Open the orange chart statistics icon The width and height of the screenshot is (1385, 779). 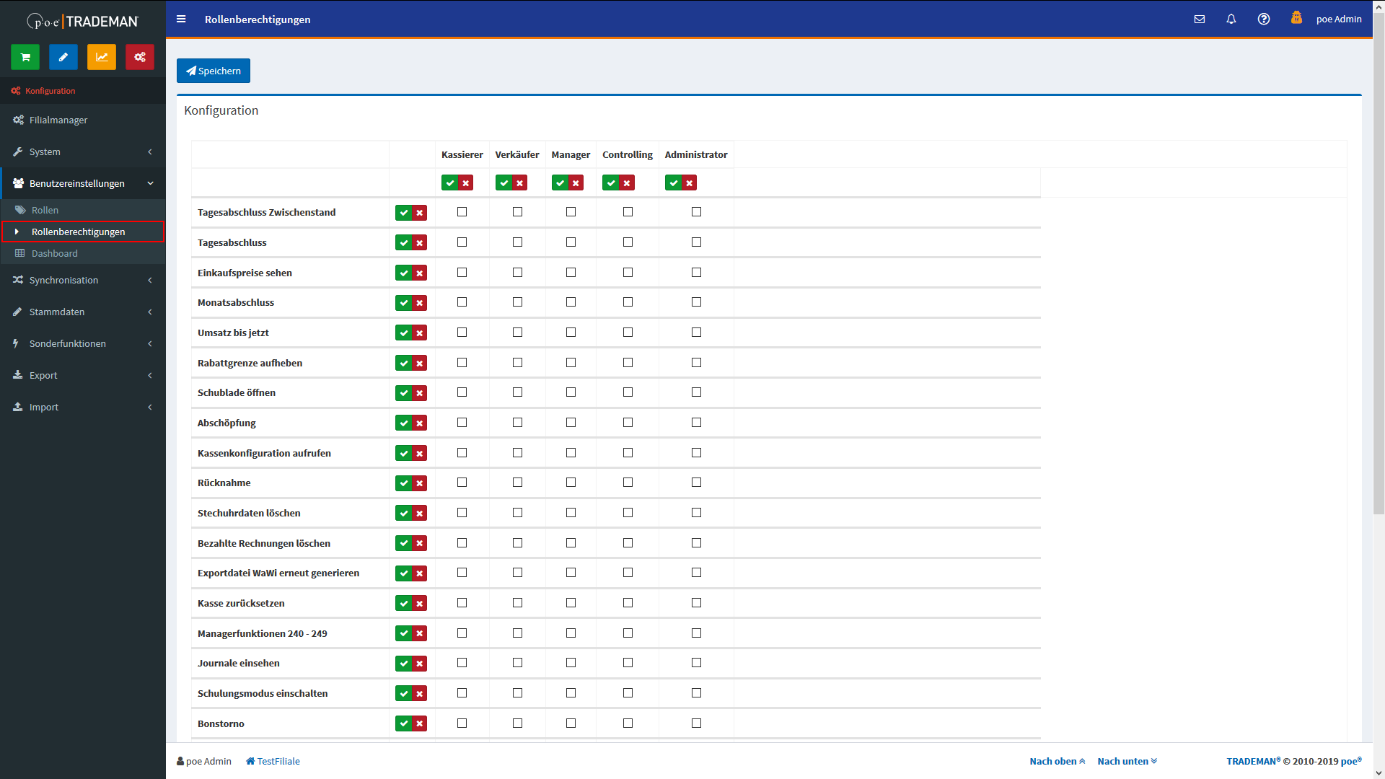coord(101,57)
